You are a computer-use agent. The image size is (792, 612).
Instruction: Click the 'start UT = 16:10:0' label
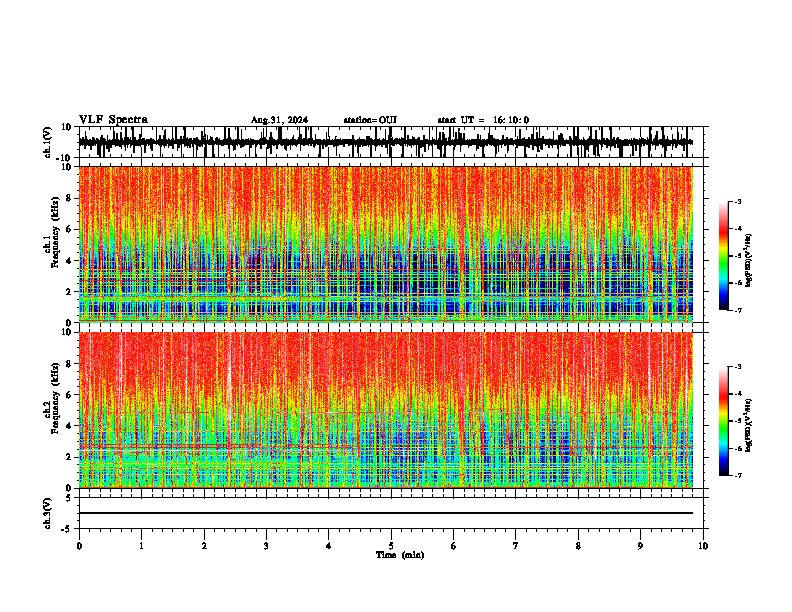point(483,120)
